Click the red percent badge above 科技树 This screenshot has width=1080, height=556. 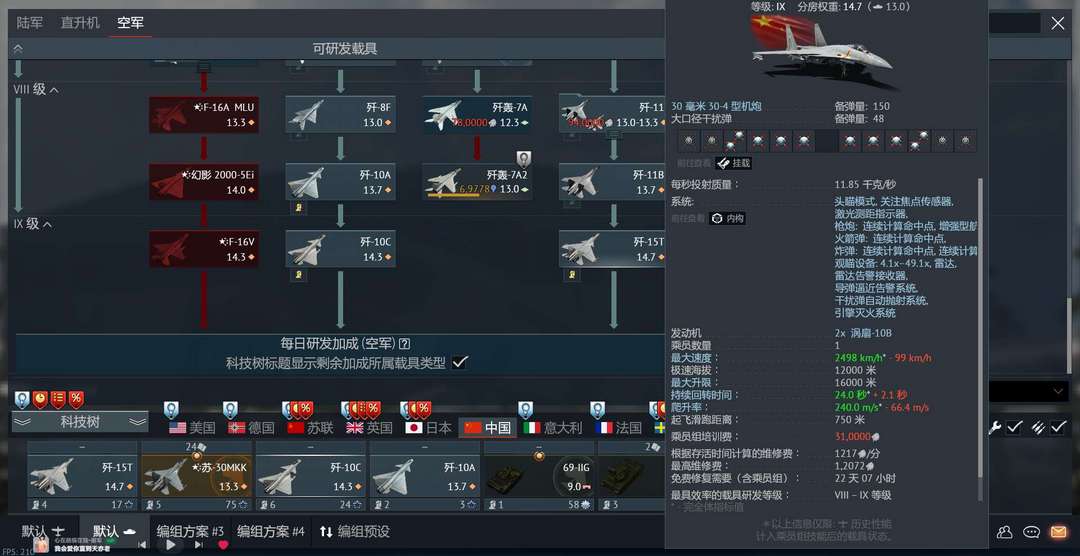tap(76, 399)
